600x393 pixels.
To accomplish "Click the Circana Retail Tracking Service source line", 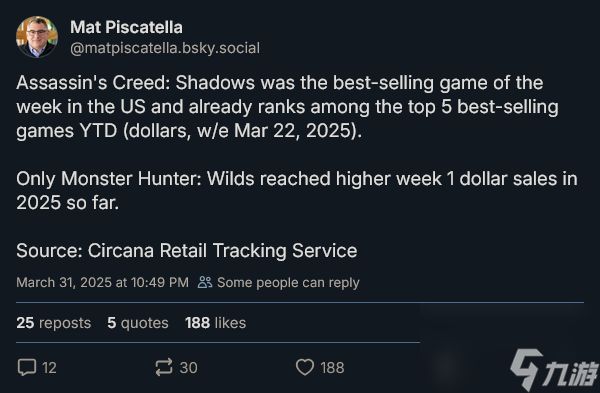I will click(x=187, y=251).
